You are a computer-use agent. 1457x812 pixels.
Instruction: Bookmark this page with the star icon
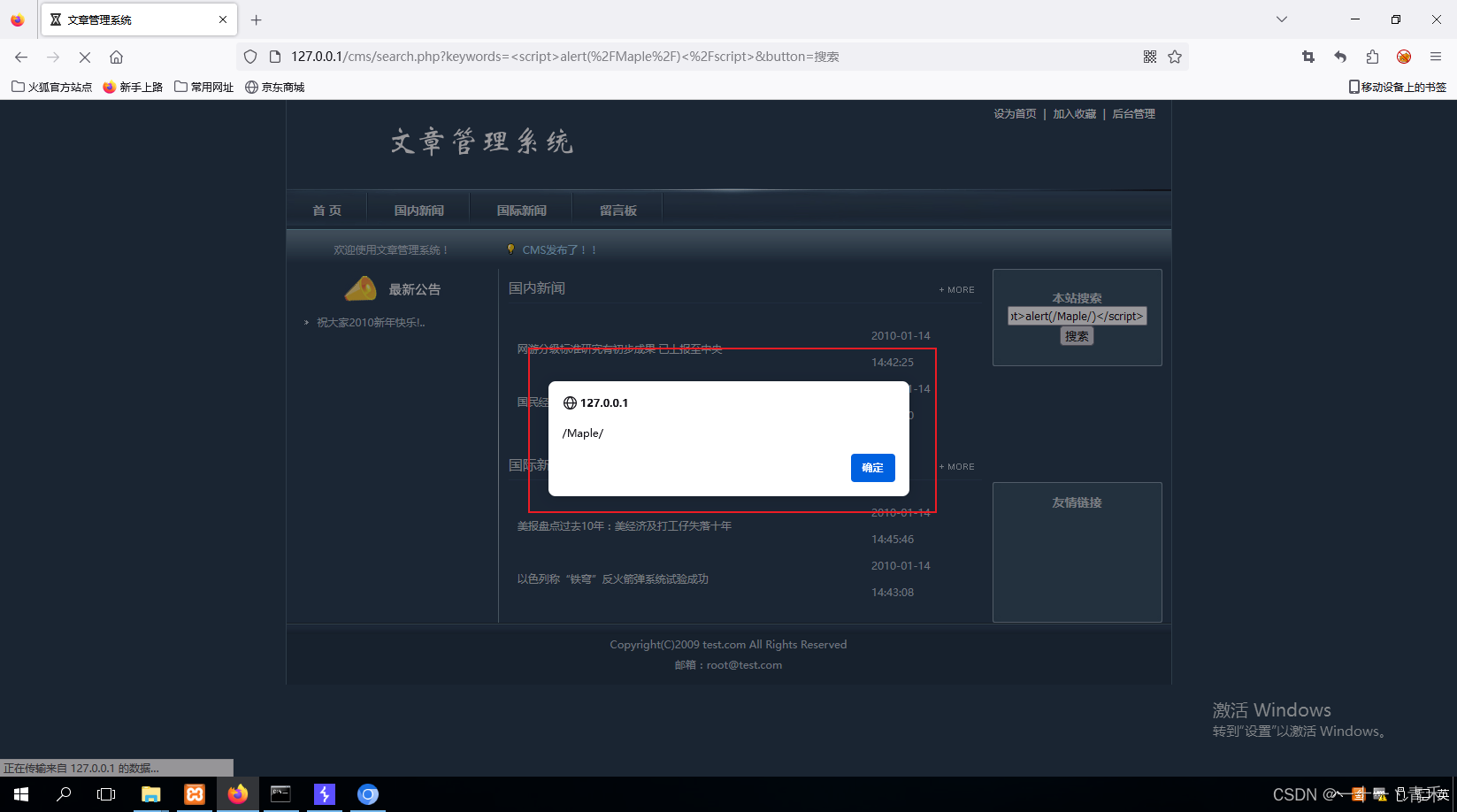[1175, 57]
